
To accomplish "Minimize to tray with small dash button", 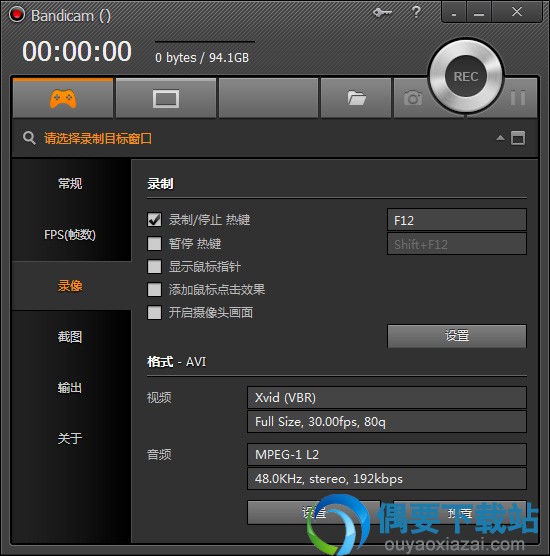I will pos(454,12).
